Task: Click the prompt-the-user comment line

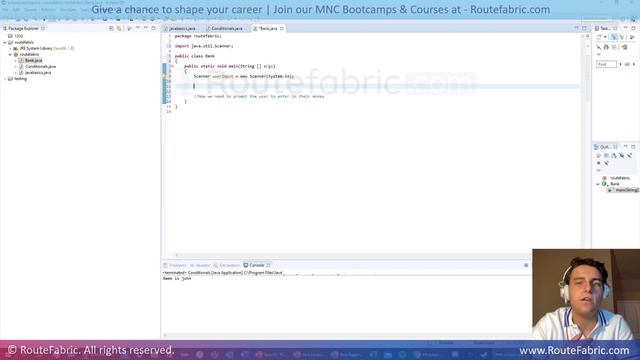Action: [x=259, y=96]
